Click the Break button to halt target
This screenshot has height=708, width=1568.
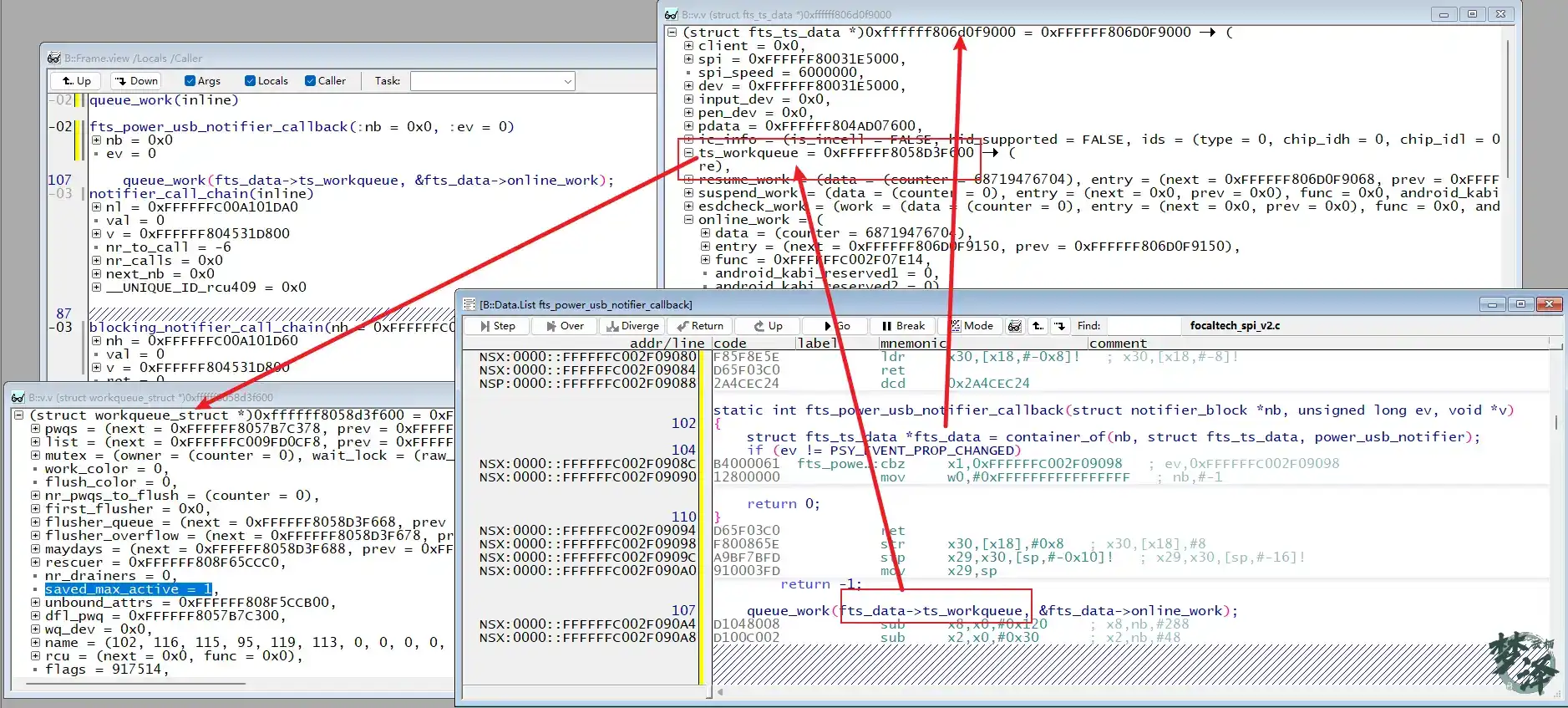pos(903,326)
